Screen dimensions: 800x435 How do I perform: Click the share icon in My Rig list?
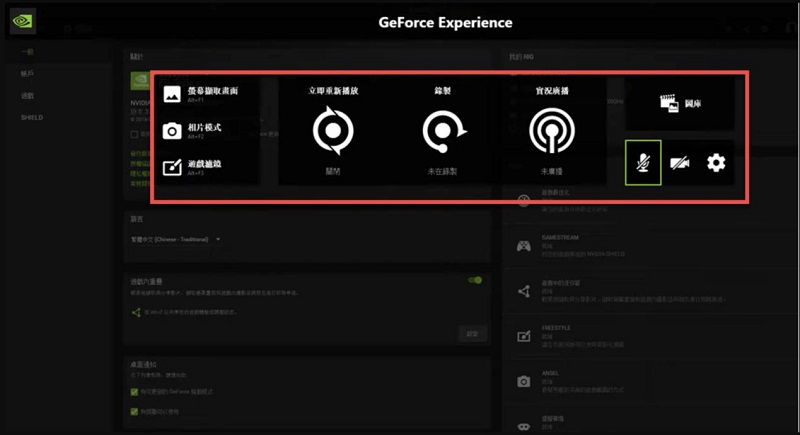[x=523, y=291]
